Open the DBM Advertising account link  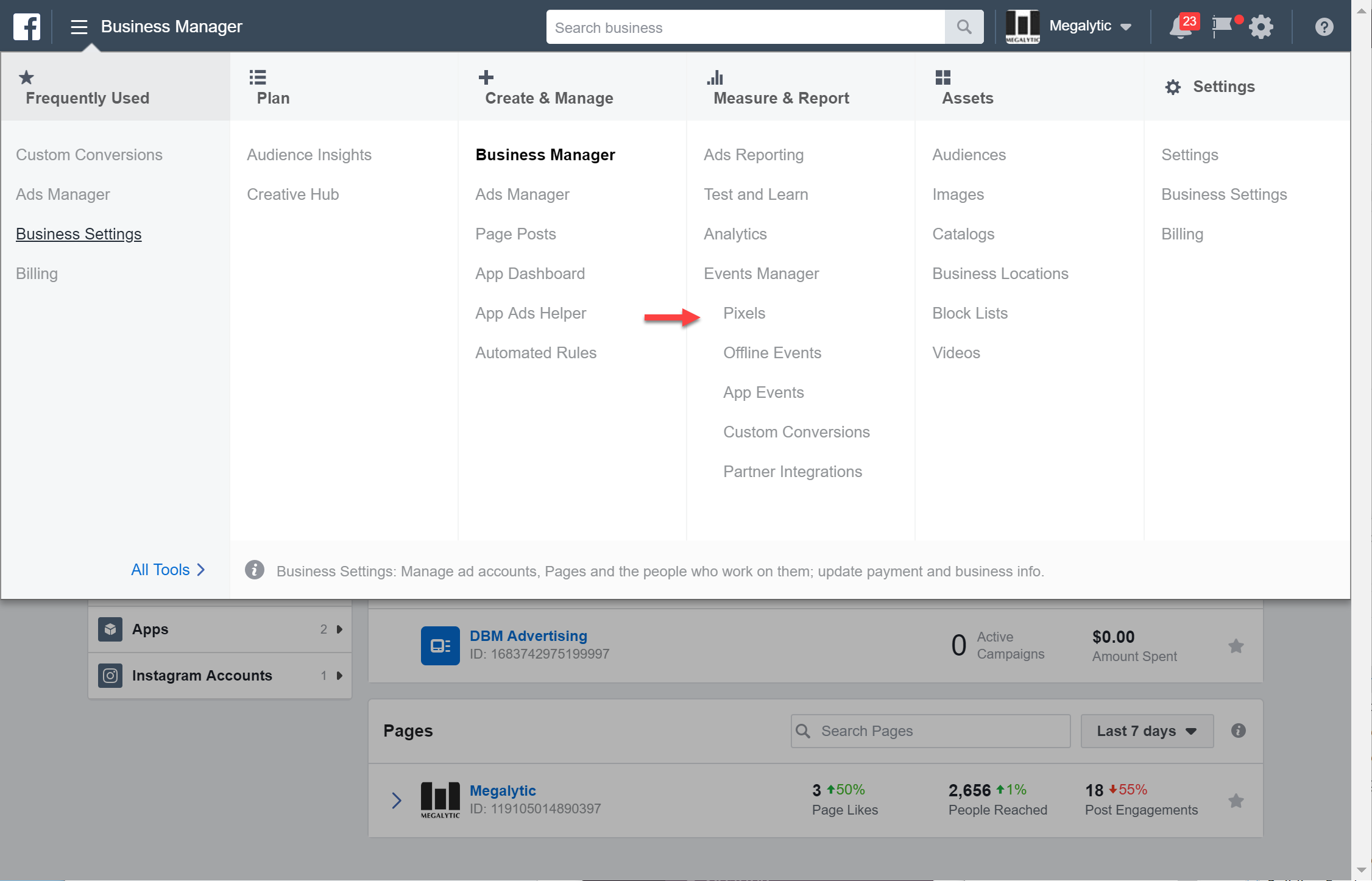[528, 635]
